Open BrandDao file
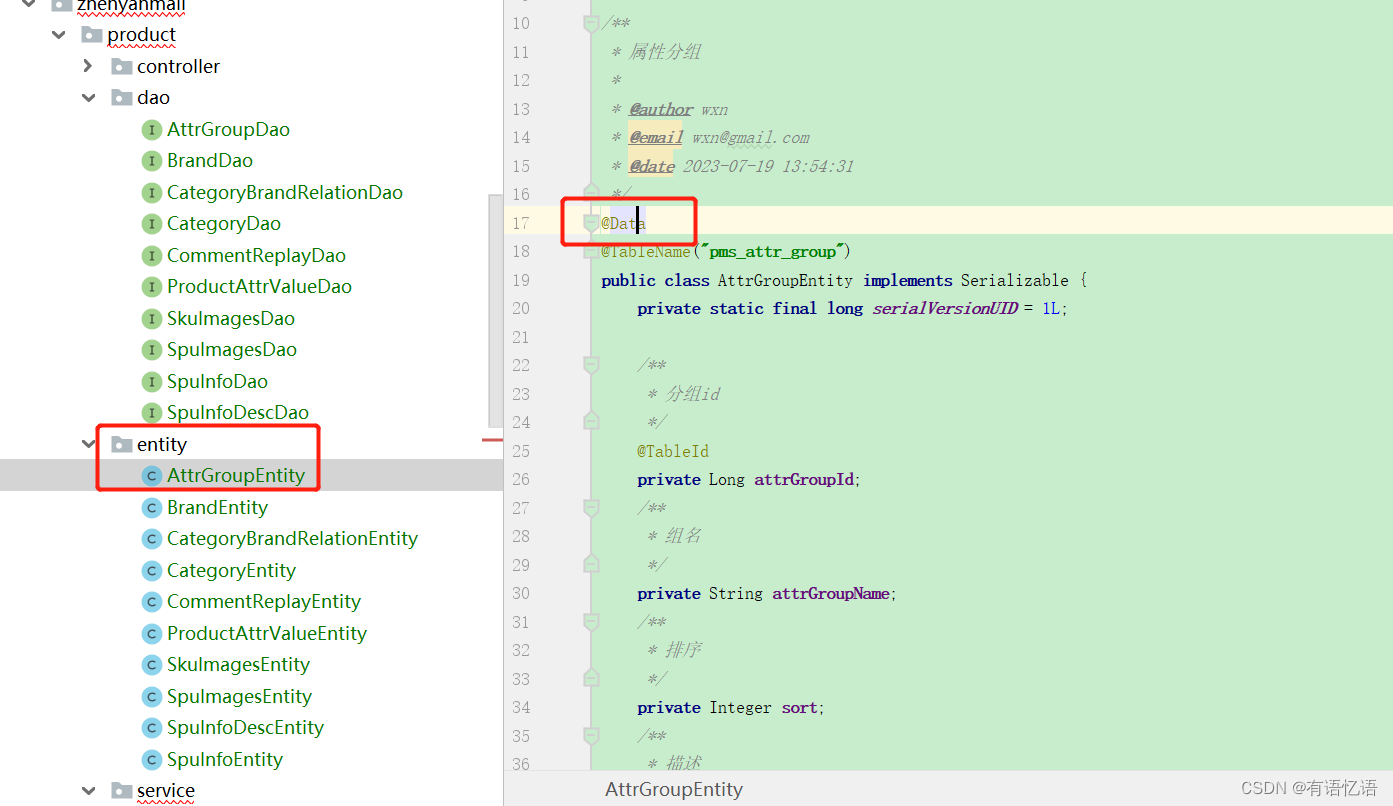 click(x=210, y=161)
